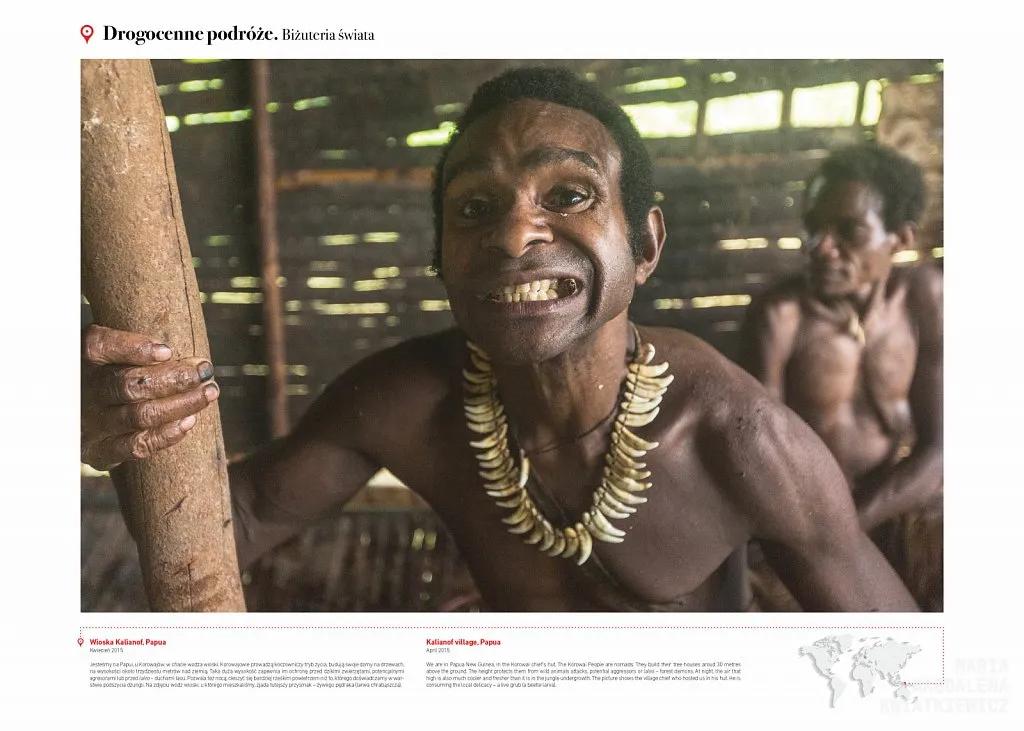Click the April 2015 date label
The height and width of the screenshot is (731, 1024).
[438, 651]
